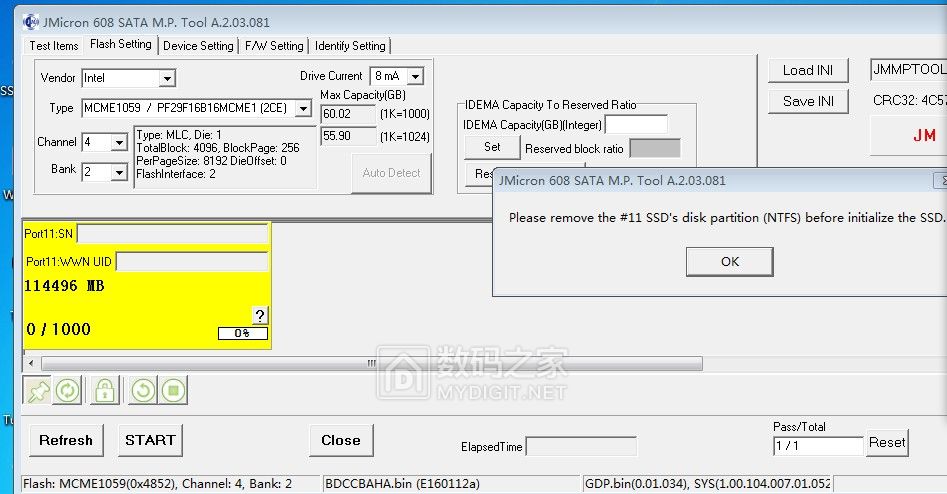947x494 pixels.
Task: Click the Port11:WWN UID input field
Action: click(192, 261)
